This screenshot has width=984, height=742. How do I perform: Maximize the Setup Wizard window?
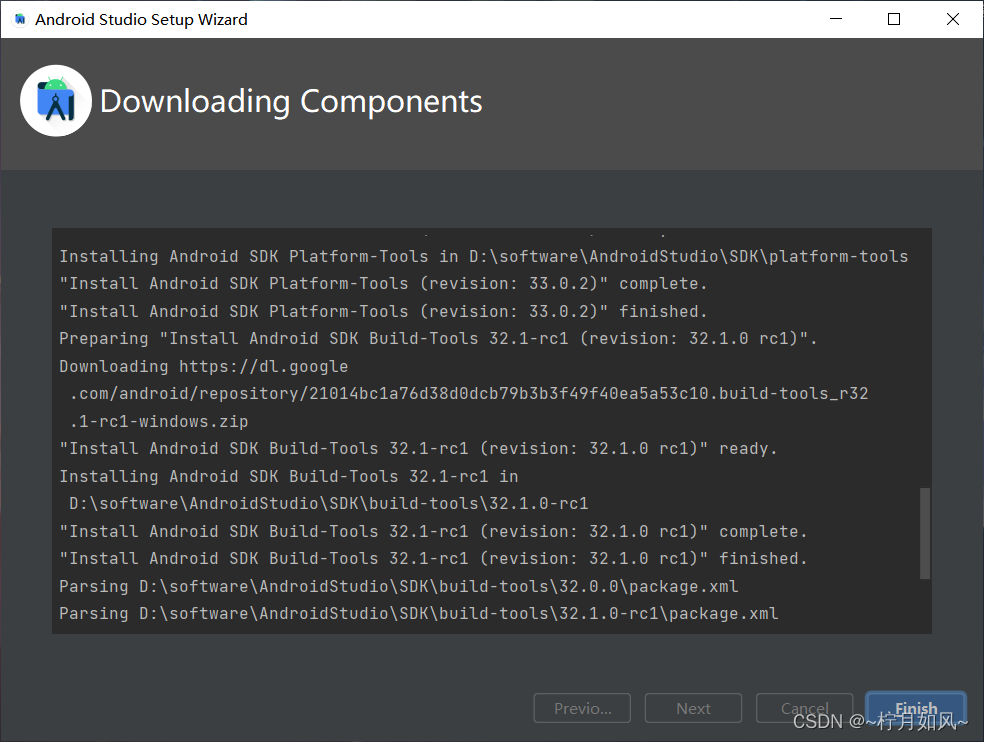894,19
